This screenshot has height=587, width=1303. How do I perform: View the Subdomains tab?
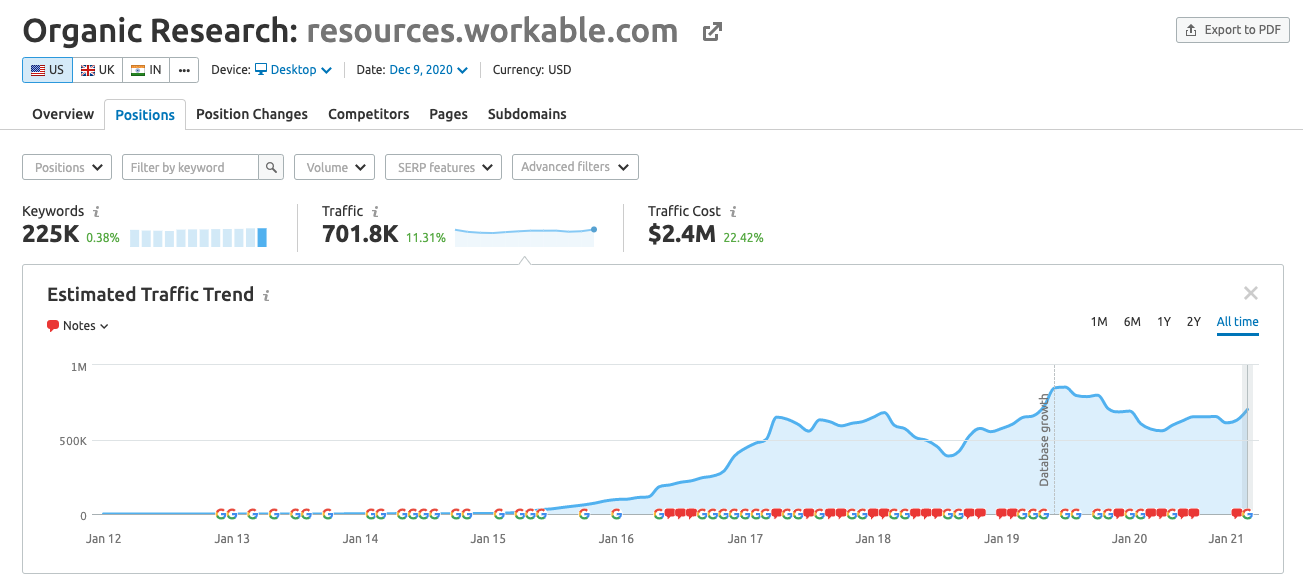[x=527, y=114]
